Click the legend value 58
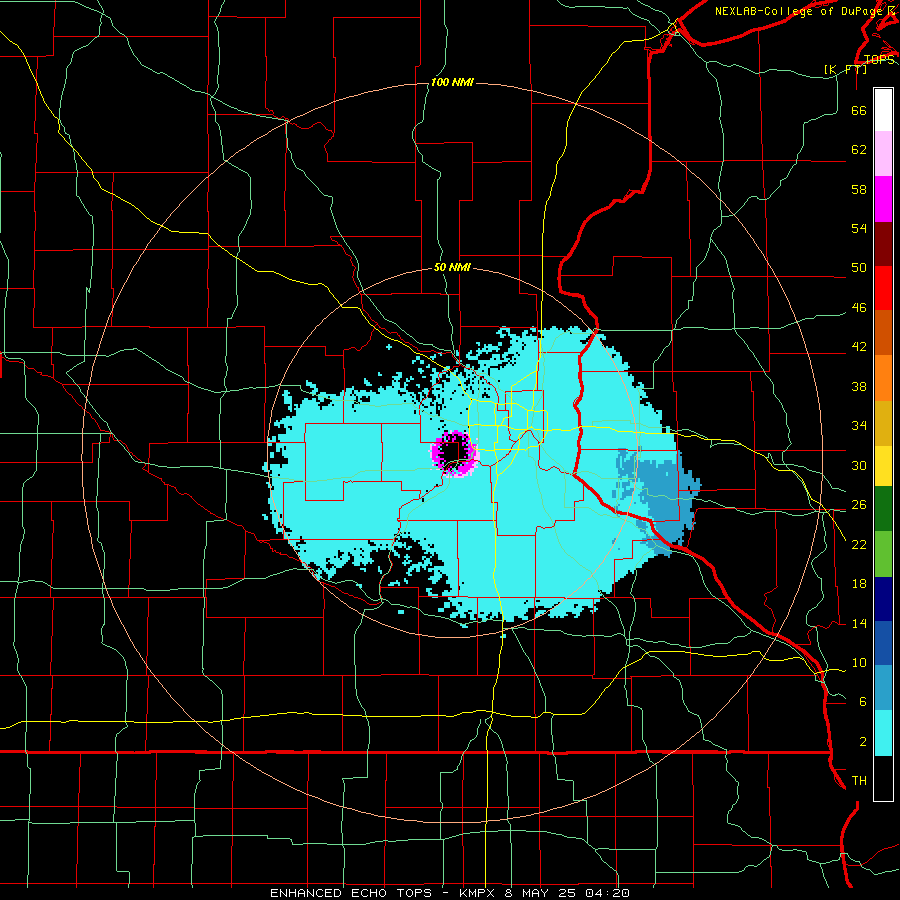The width and height of the screenshot is (900, 900). (x=859, y=189)
